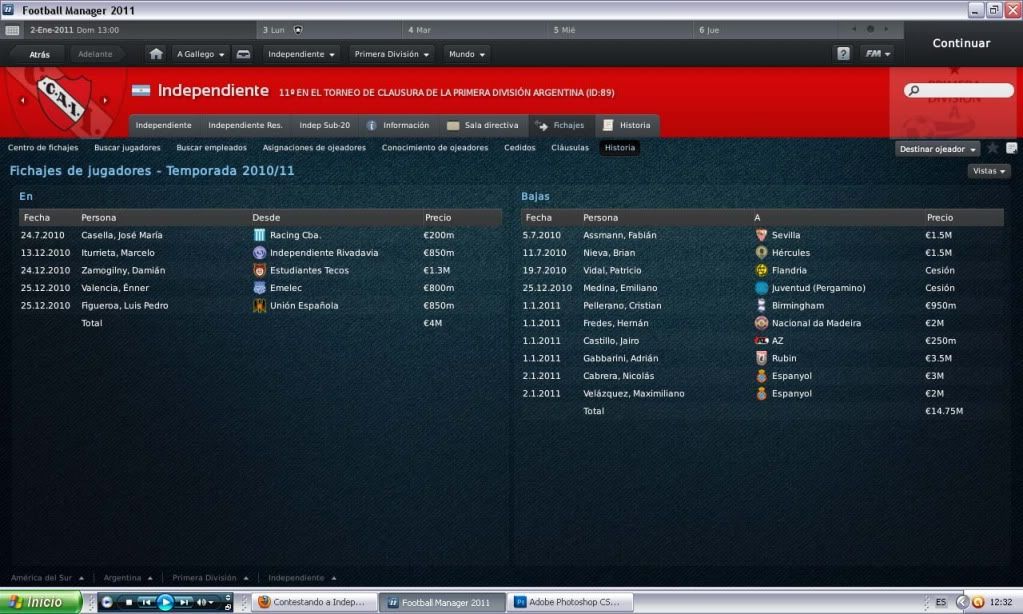The image size is (1023, 614).
Task: Switch to Adobe Photoshop CS taskbar window
Action: coord(572,602)
